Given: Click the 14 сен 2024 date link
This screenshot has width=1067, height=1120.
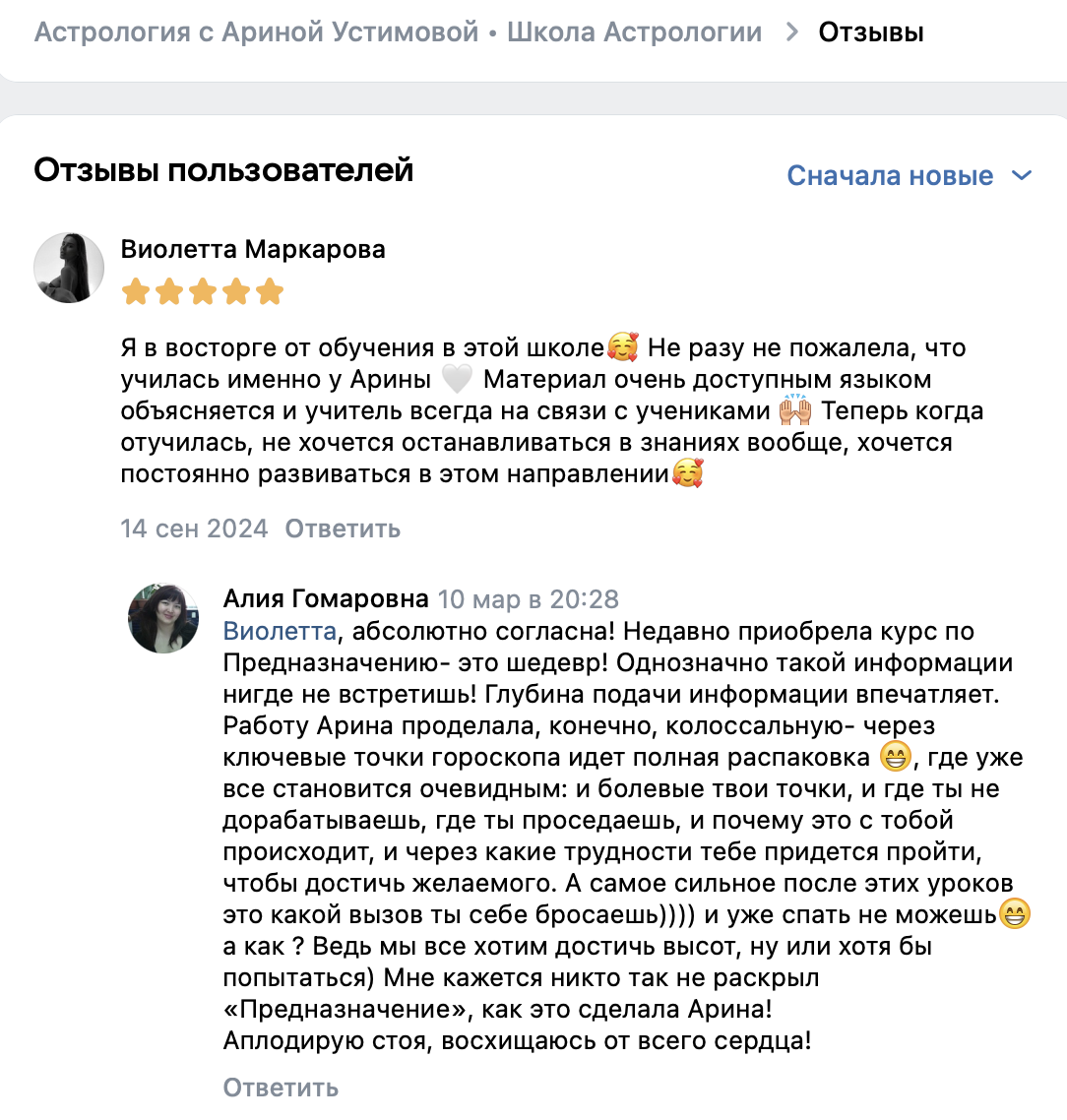Looking at the screenshot, I should [193, 529].
